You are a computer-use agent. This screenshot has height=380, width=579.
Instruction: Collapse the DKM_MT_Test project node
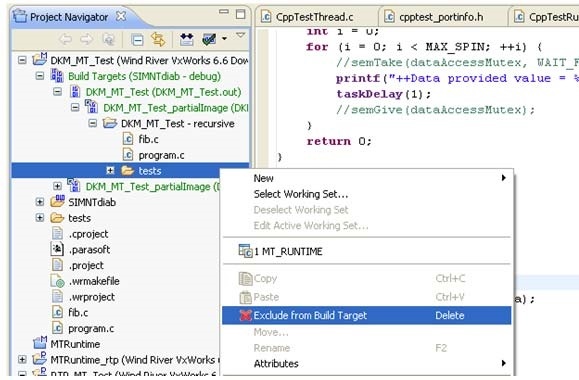point(22,60)
